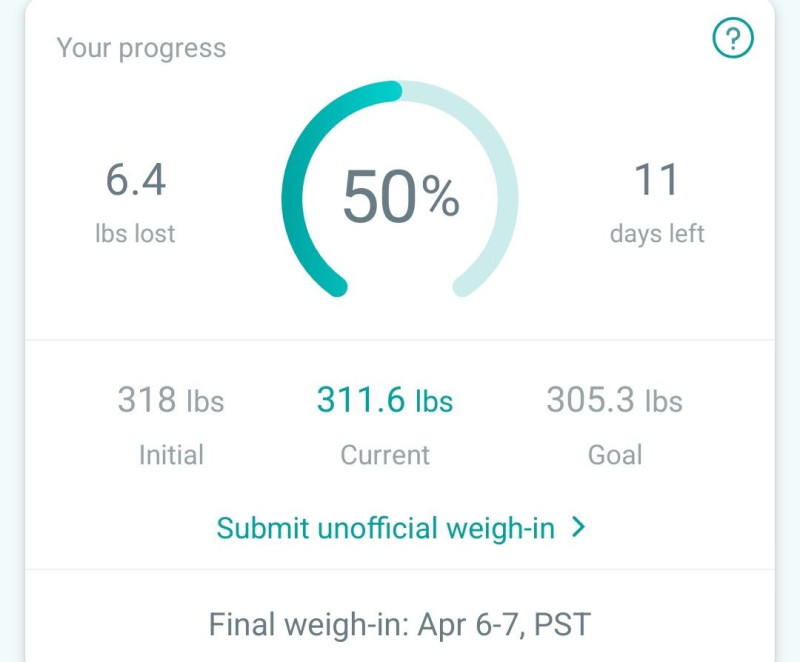Click the 305.3 lbs goal weight value
This screenshot has width=800, height=662.
[x=614, y=401]
